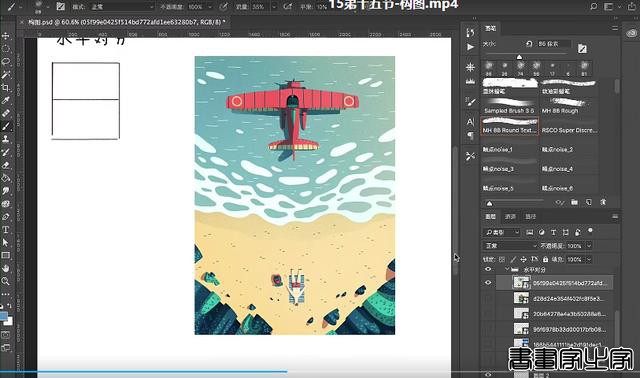Screen dimensions: 640x378
Task: Select the Lasso tool
Action: 6,62
